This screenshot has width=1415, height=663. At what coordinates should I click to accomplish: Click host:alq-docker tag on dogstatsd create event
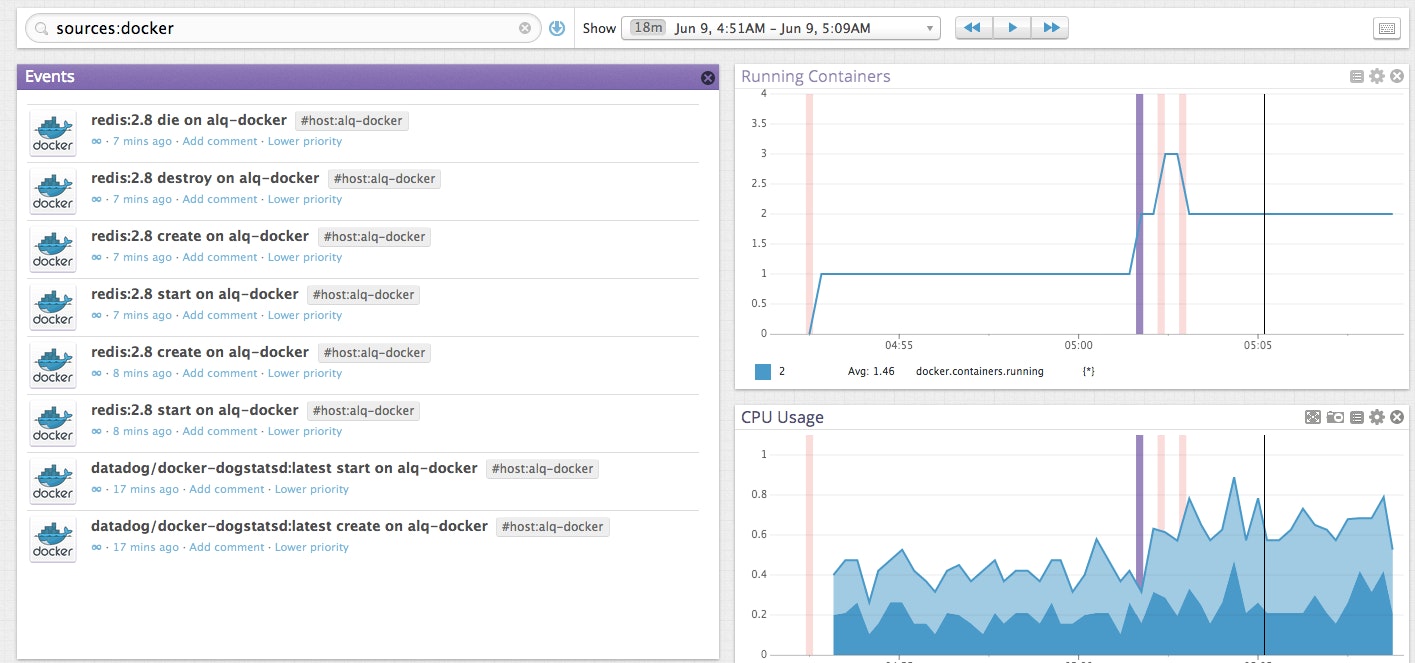coord(552,527)
